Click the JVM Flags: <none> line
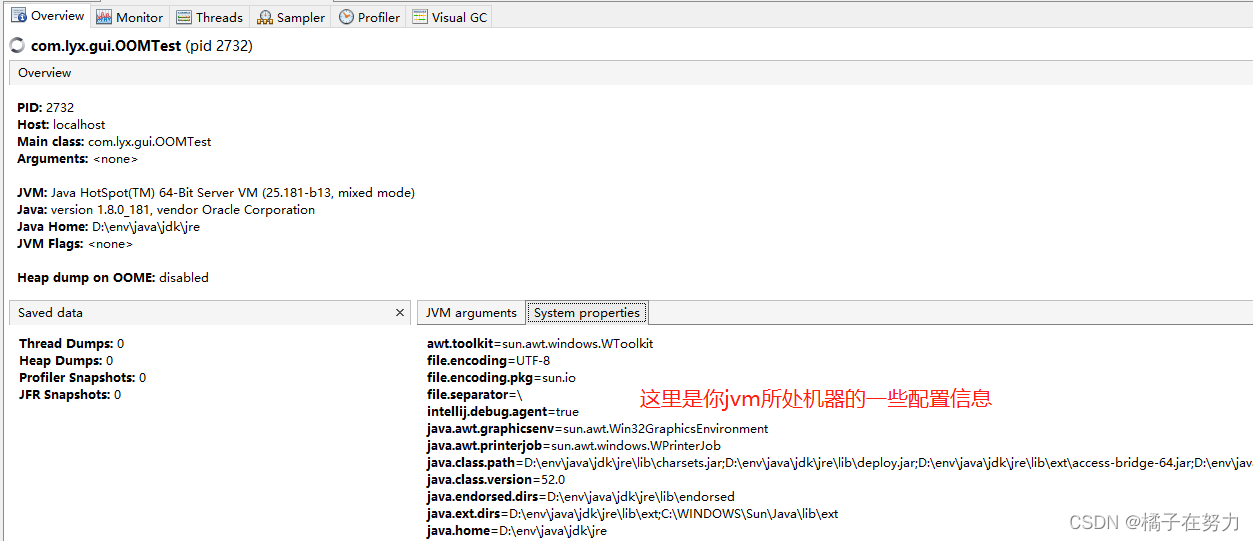Viewport: 1253px width, 541px height. pos(75,244)
